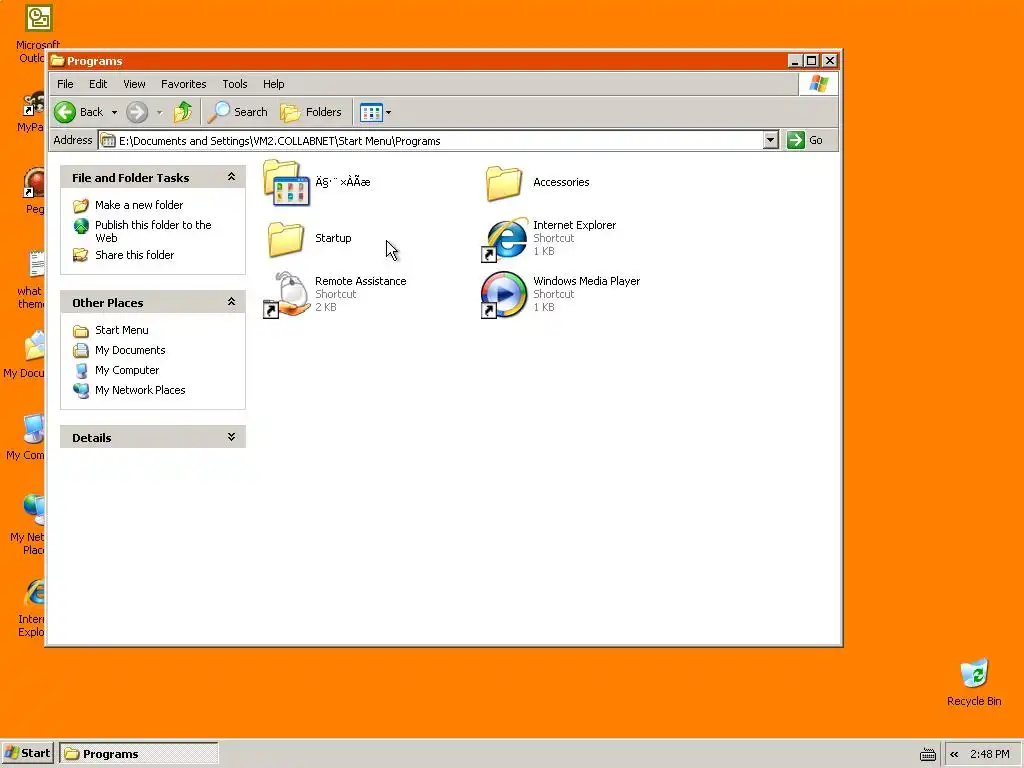Click the Share this folder icon
Image resolution: width=1024 pixels, height=768 pixels.
click(x=80, y=255)
